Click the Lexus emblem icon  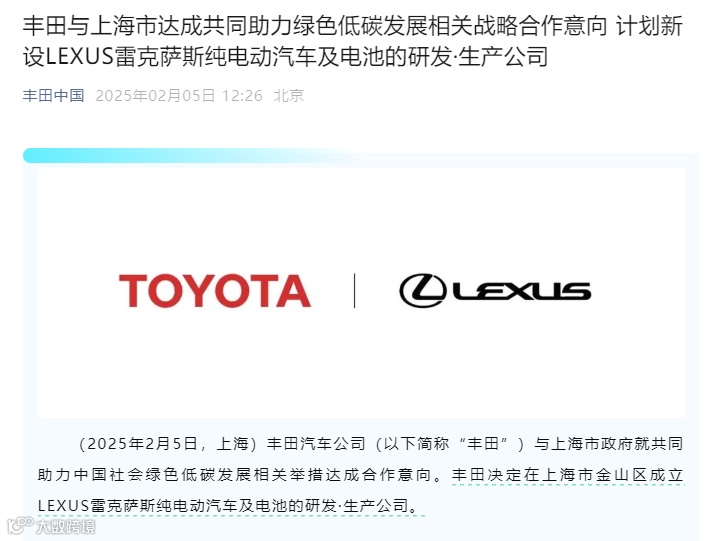tap(423, 290)
